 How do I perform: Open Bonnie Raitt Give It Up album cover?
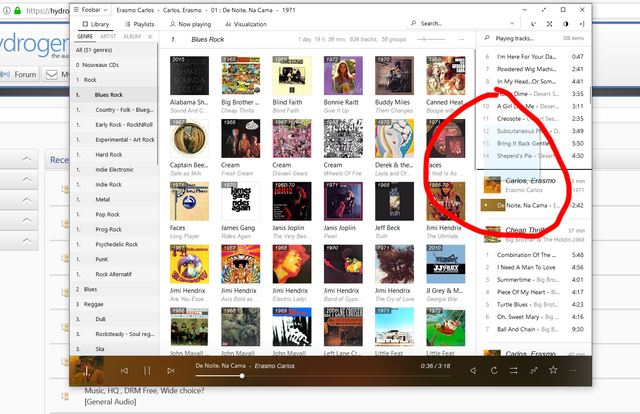point(343,76)
